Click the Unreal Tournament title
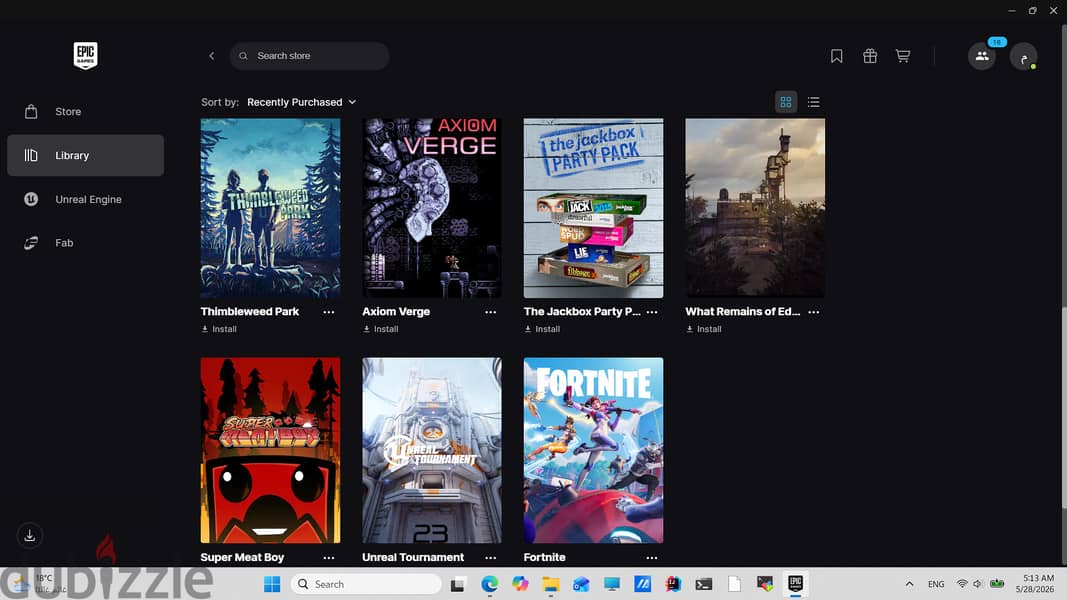 [413, 557]
